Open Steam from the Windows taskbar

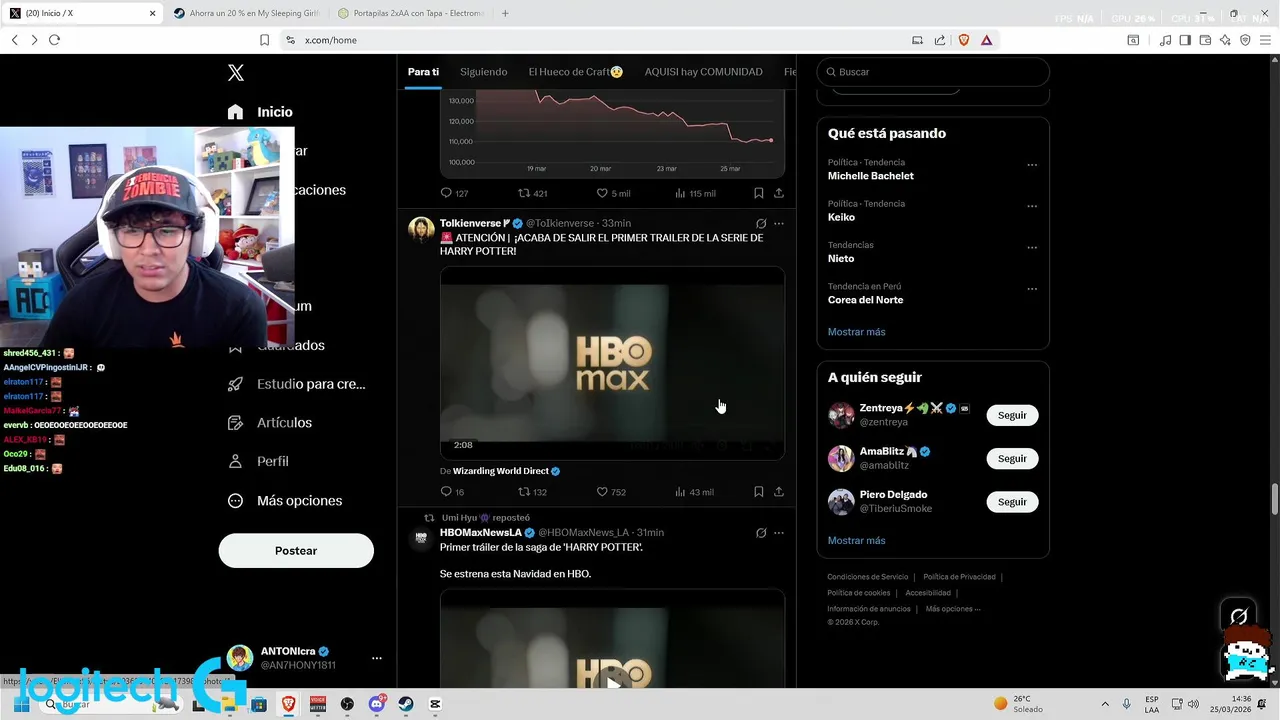(405, 704)
